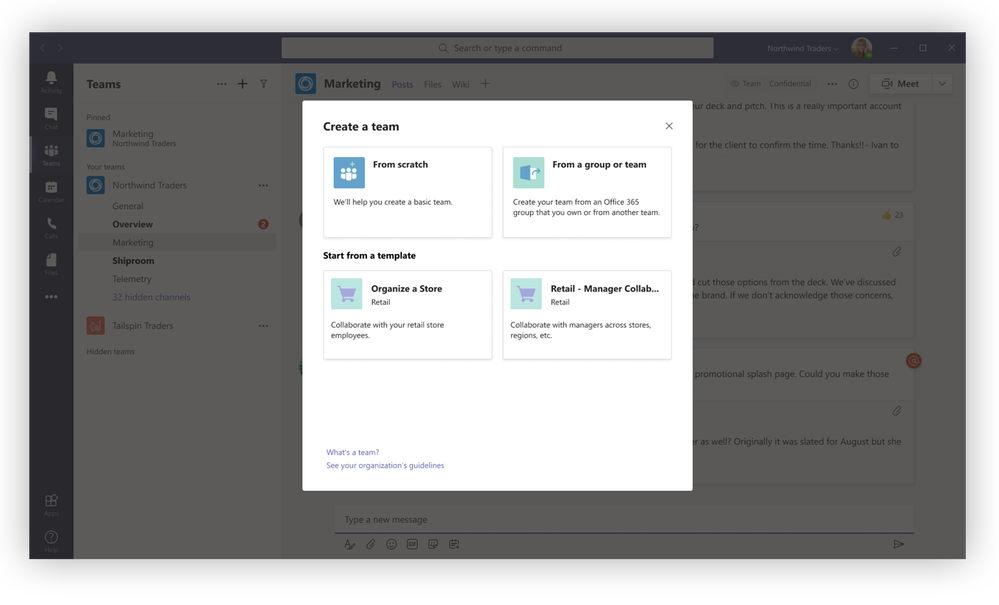This screenshot has height=605, width=999.
Task: Open the Northwind Traders org dropdown
Action: [802, 48]
